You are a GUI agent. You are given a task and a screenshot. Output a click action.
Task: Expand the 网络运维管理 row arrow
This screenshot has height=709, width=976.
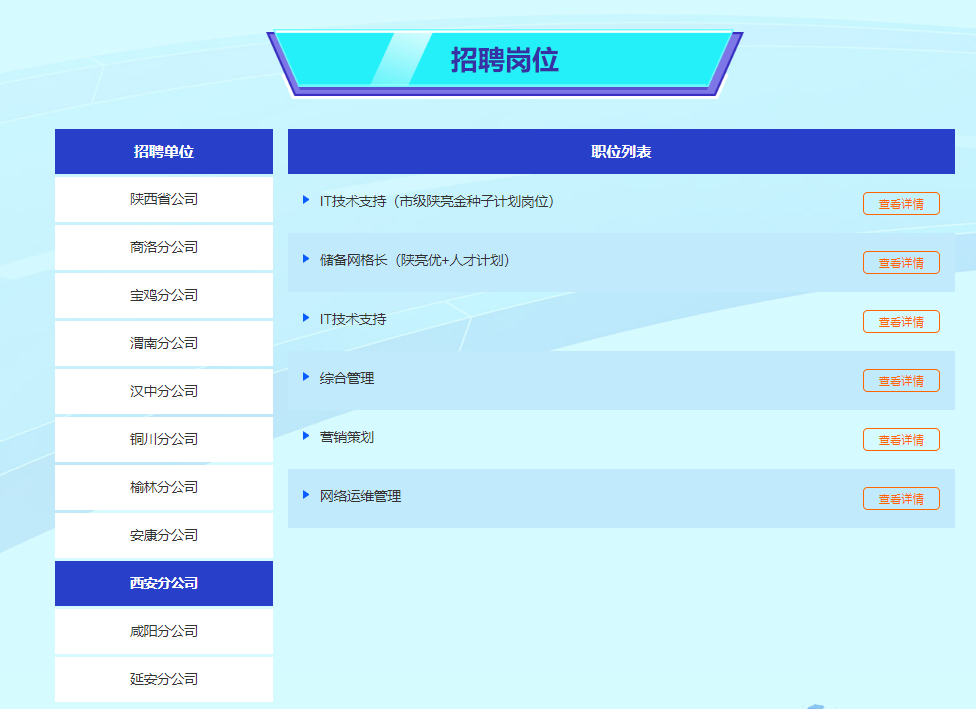306,495
